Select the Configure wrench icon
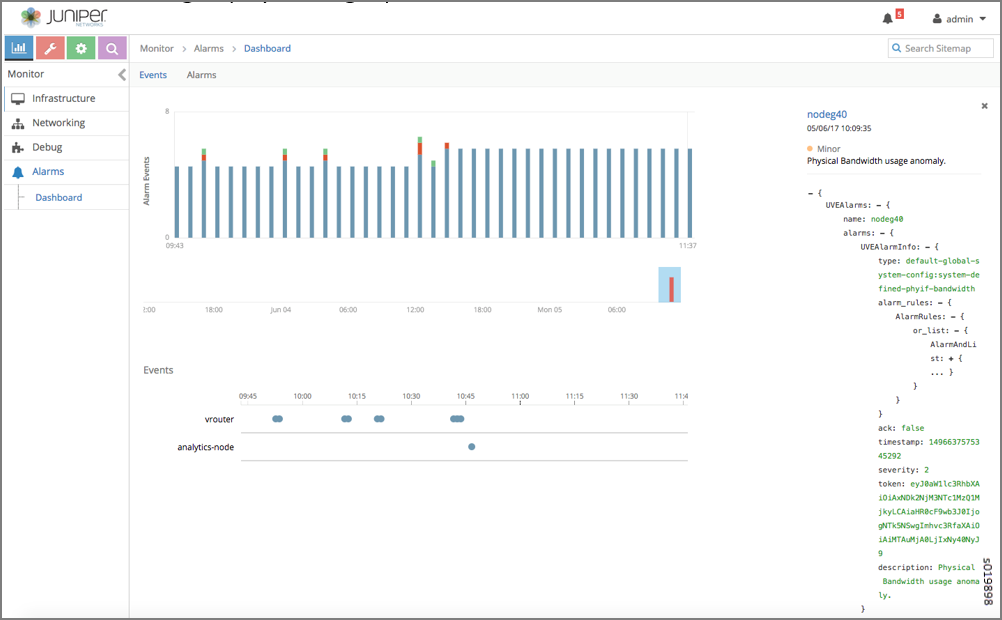The height and width of the screenshot is (620, 1002). 50,48
